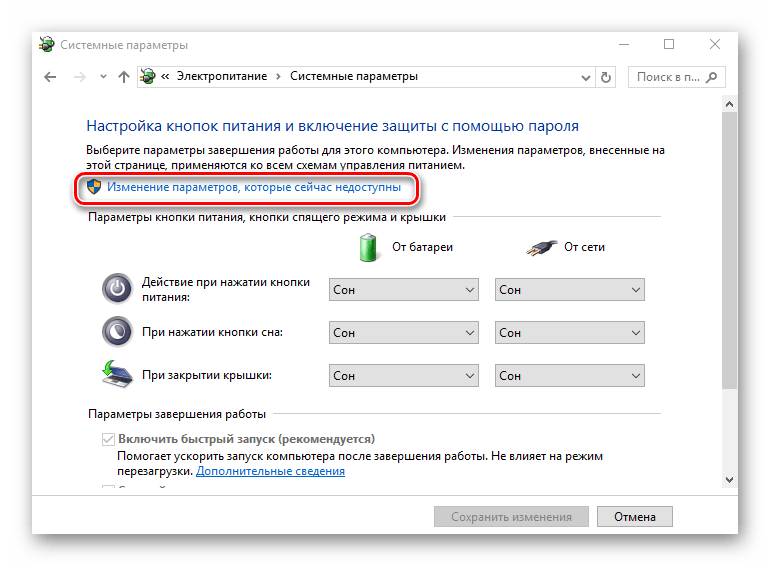Click Сохранить изменения button
Viewport: 770px width, 566px height.
tap(511, 517)
